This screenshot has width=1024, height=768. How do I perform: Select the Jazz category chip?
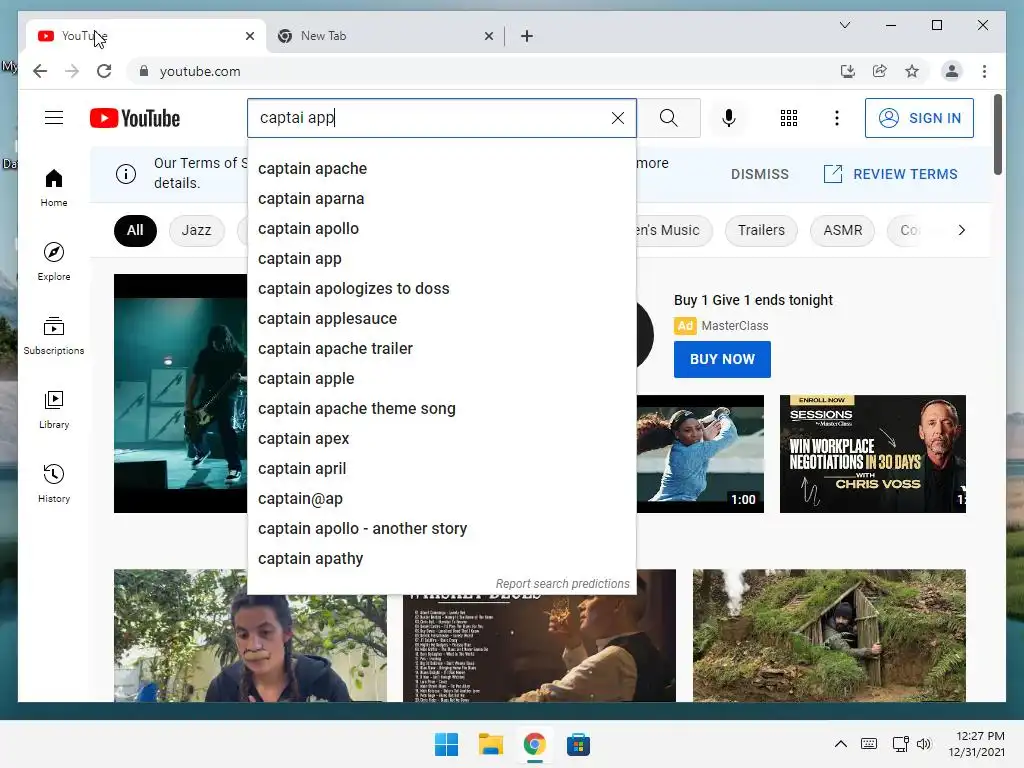point(197,231)
